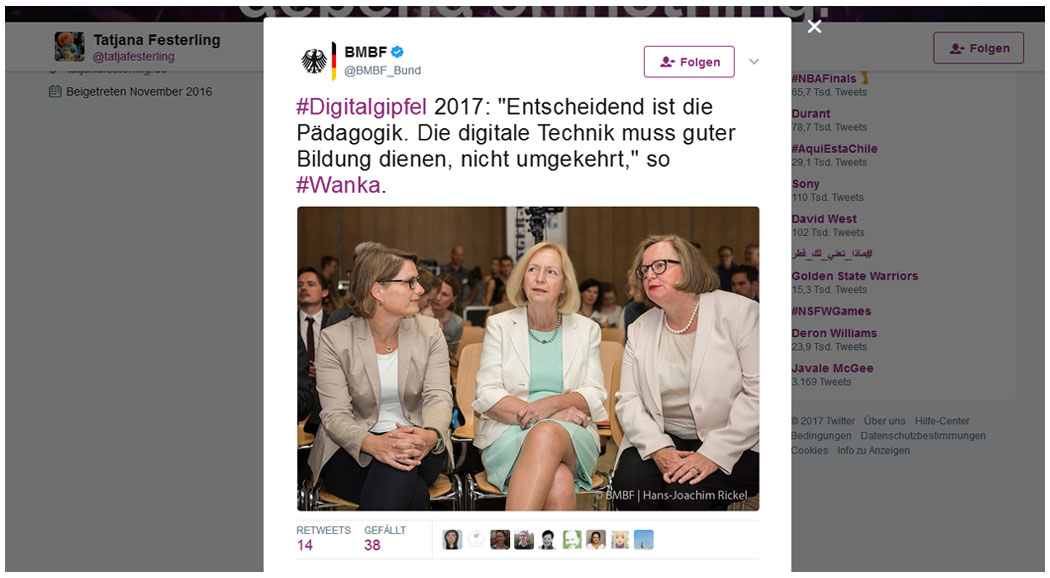Image resolution: width=1050 pixels, height=578 pixels.
Task: Follow BMBF with the Folgen button
Action: [x=689, y=62]
